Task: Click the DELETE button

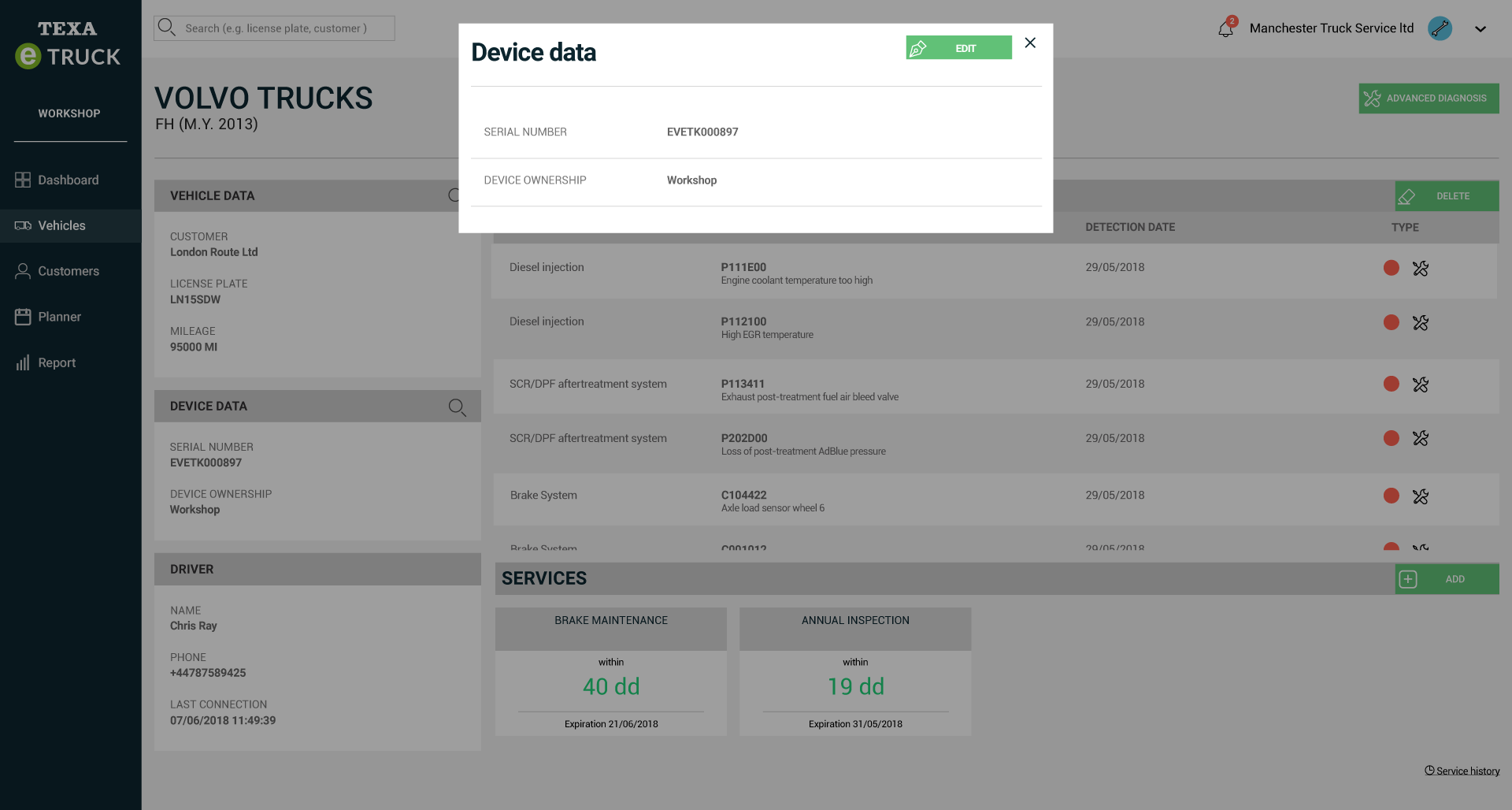Action: 1447,196
